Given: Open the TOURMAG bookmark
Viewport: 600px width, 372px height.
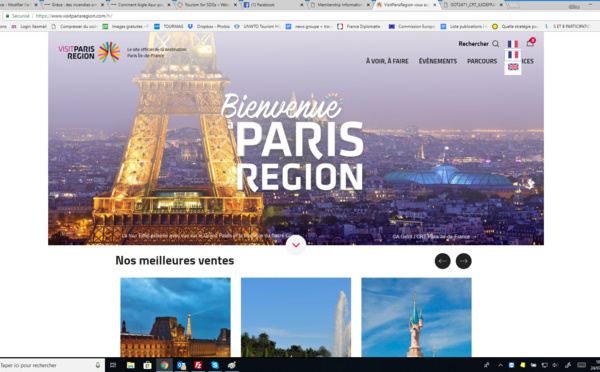Looking at the screenshot, I should [169, 26].
